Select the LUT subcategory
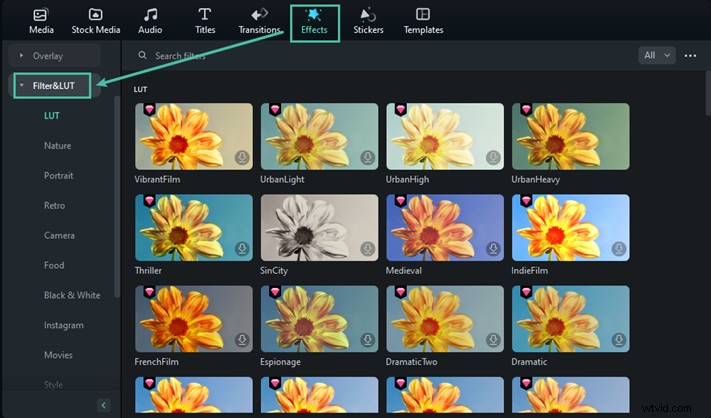Image resolution: width=711 pixels, height=418 pixels. 52,116
